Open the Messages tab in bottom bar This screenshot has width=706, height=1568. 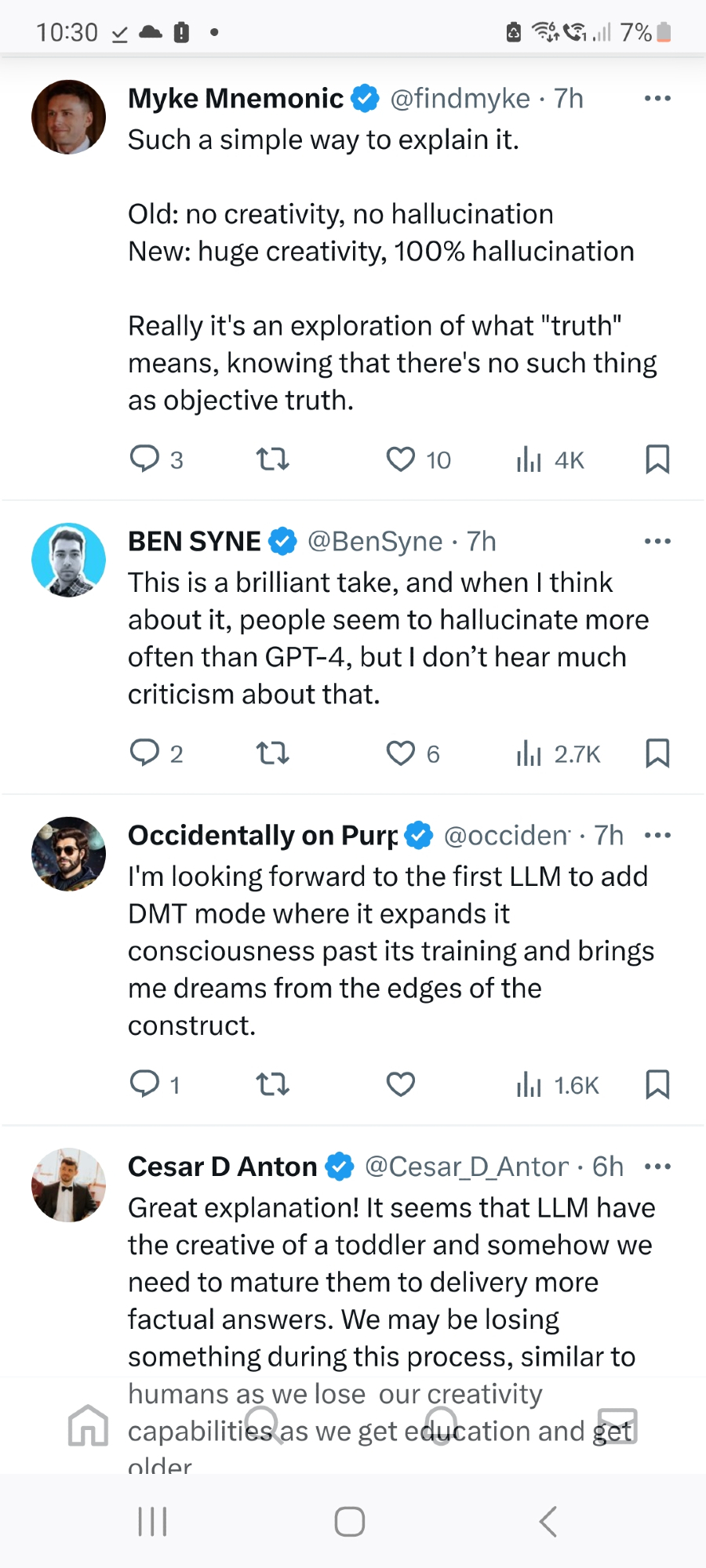point(617,1425)
